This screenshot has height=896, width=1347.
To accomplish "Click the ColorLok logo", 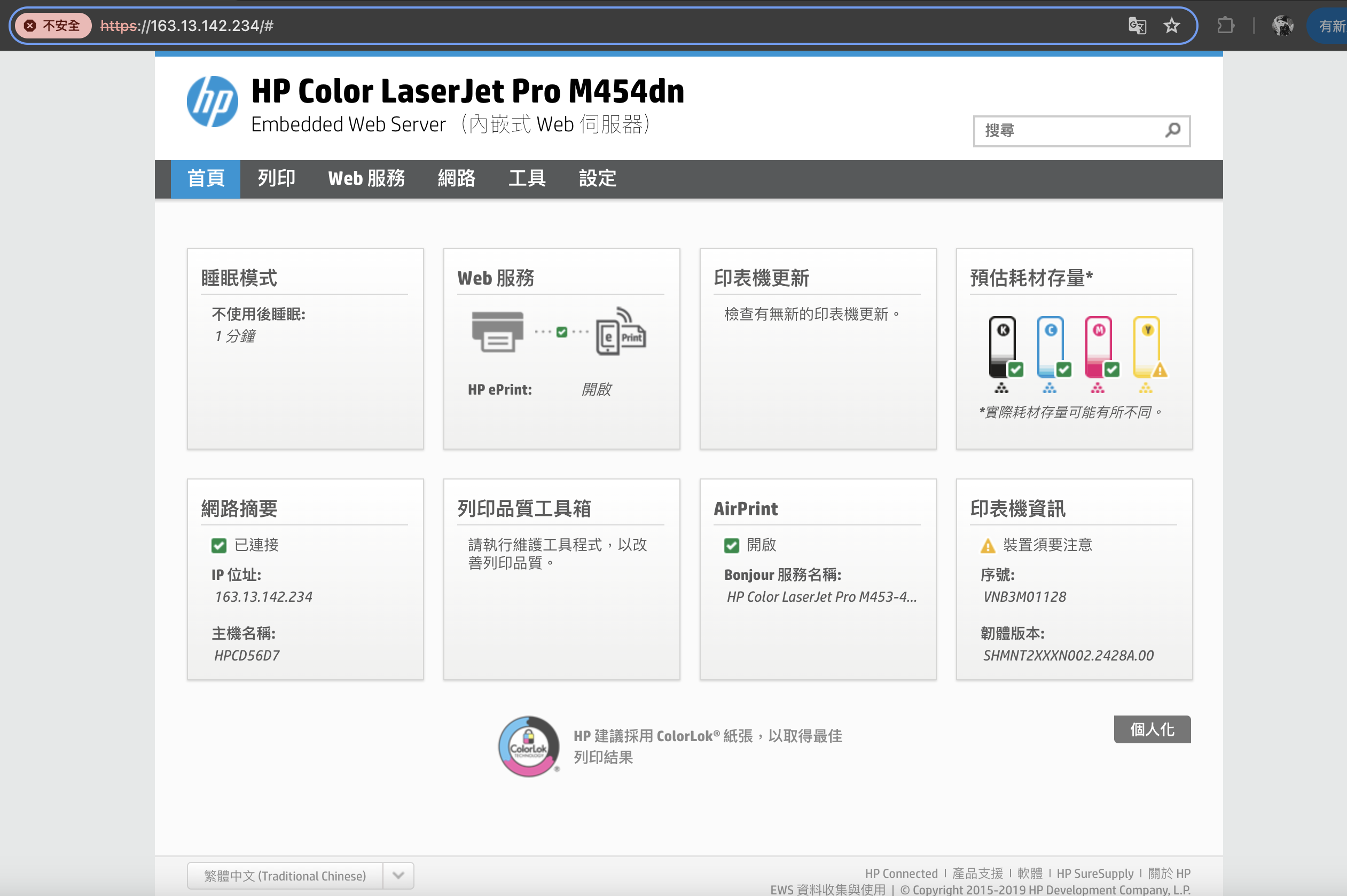I will (529, 746).
